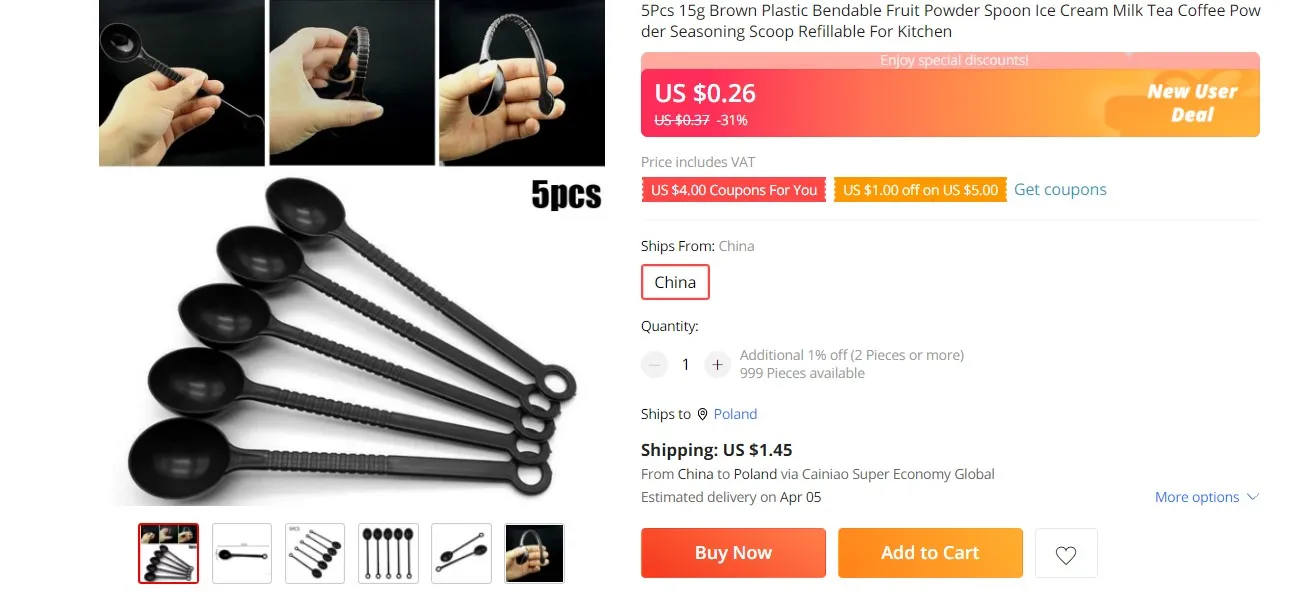This screenshot has height=595, width=1294.
Task: Select sixth thumbnail of bent spoon in hand
Action: [x=534, y=553]
